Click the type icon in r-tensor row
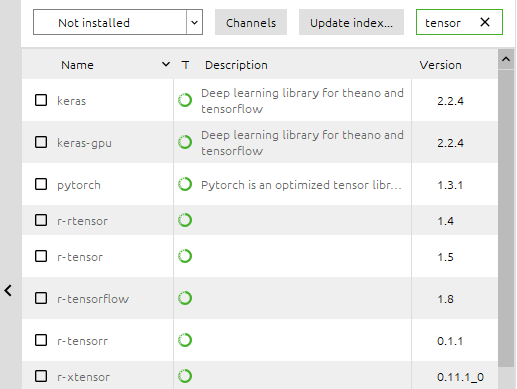Viewport: 517px width, 389px height. (185, 256)
